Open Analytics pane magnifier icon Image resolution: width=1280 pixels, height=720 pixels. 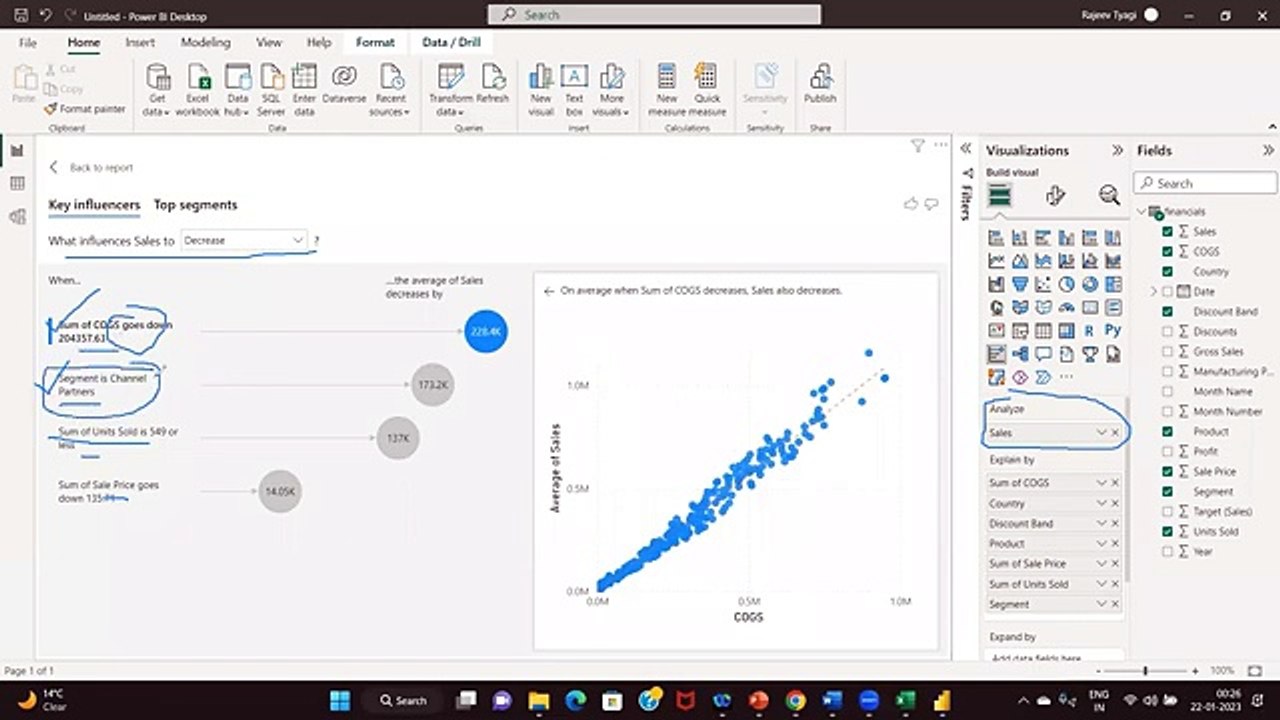(1109, 196)
